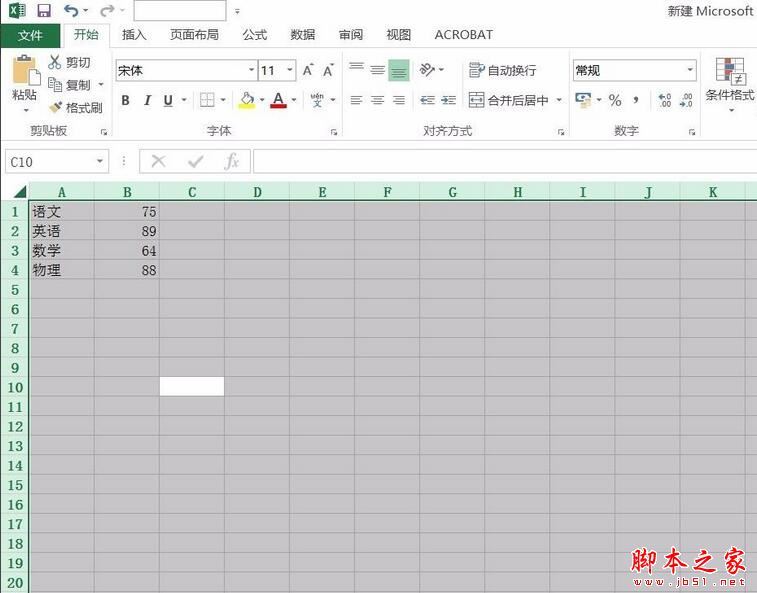The width and height of the screenshot is (757, 593).
Task: Select column D header
Action: point(257,192)
